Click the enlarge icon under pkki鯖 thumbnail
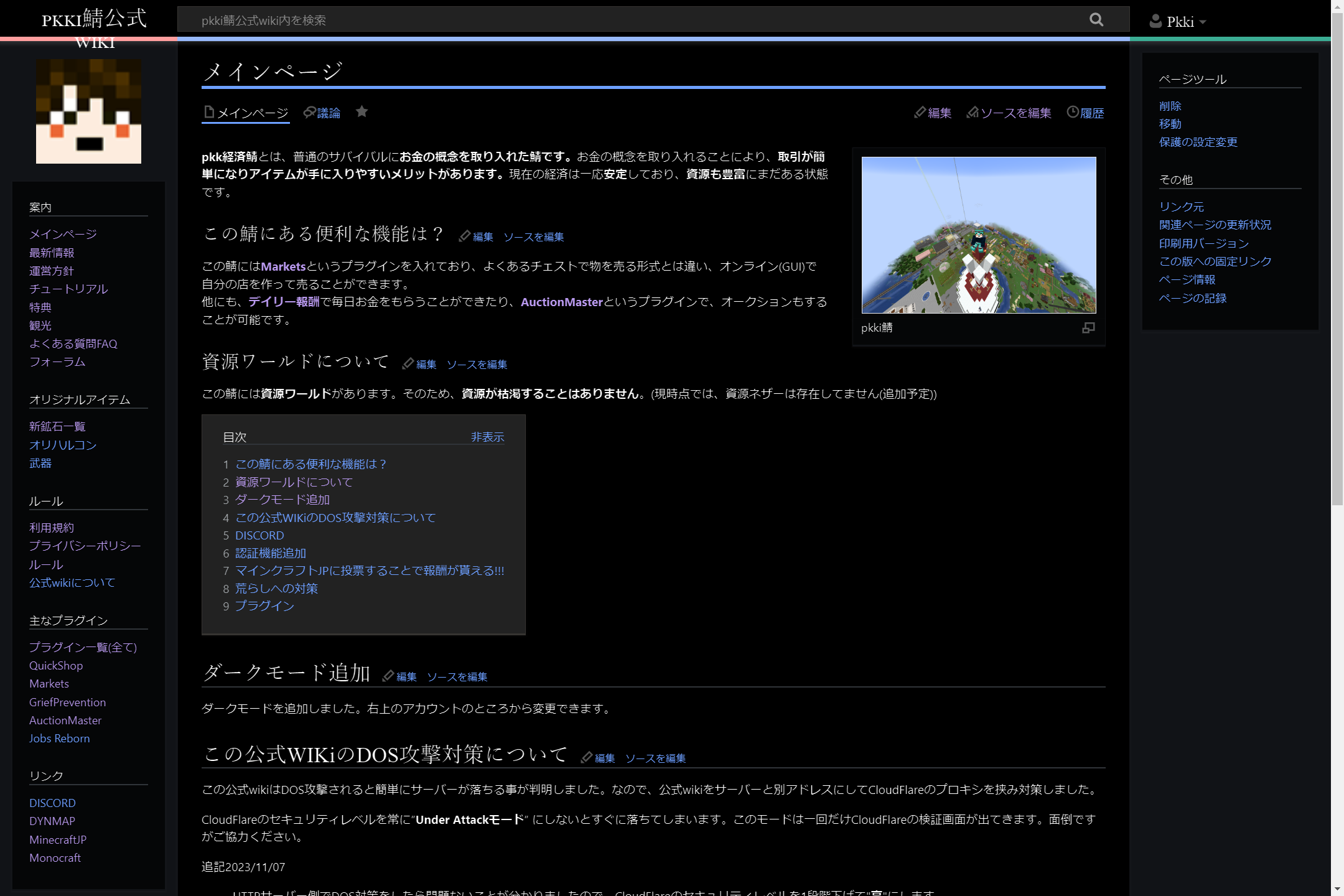 (x=1088, y=328)
